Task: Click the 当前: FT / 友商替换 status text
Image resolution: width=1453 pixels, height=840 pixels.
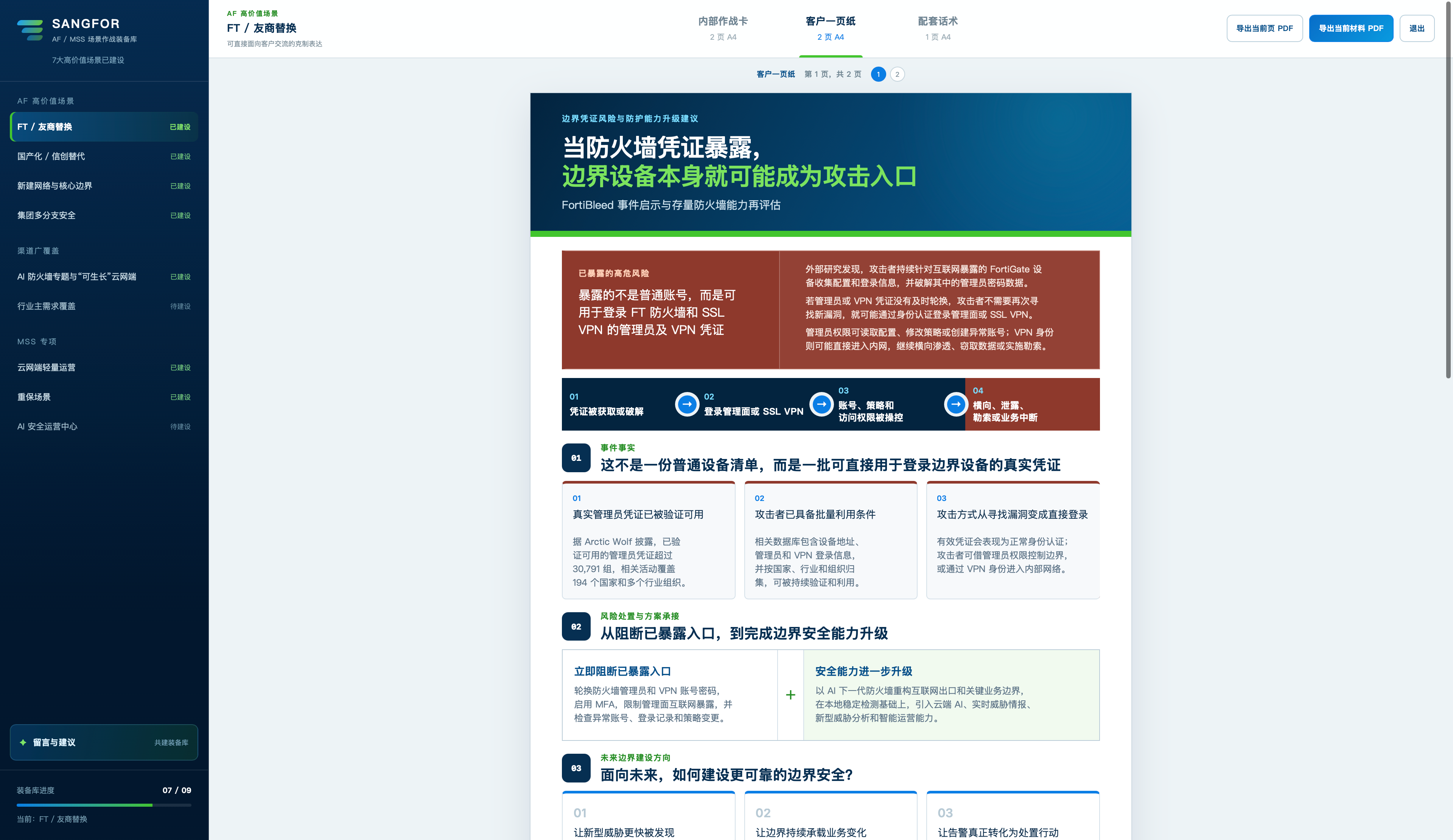Action: [x=52, y=819]
